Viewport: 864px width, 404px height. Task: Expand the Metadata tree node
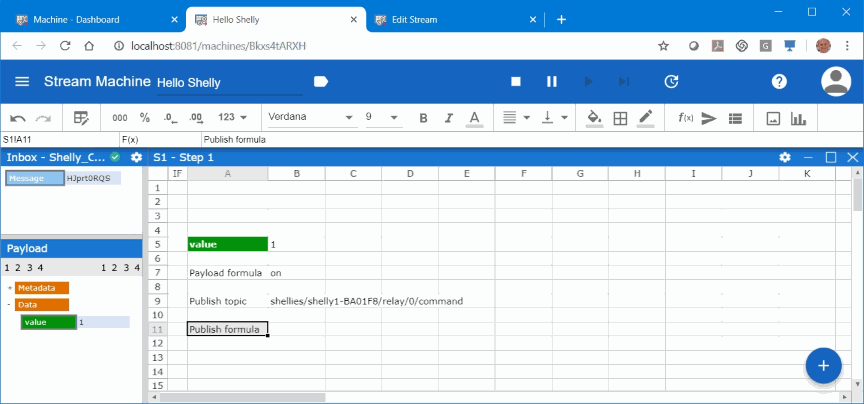9,288
